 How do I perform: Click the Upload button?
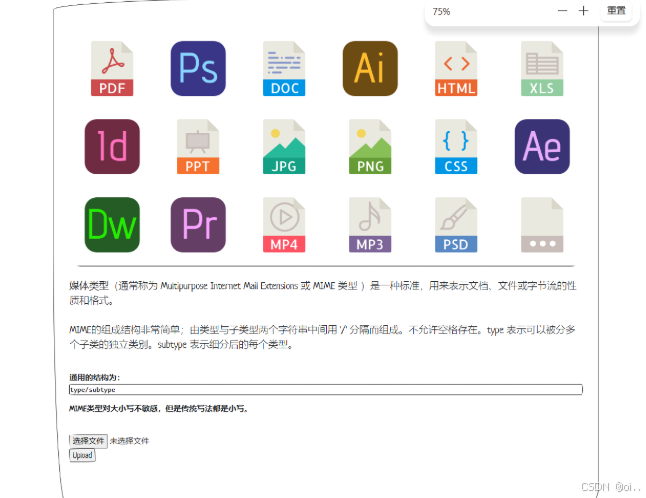click(x=82, y=455)
